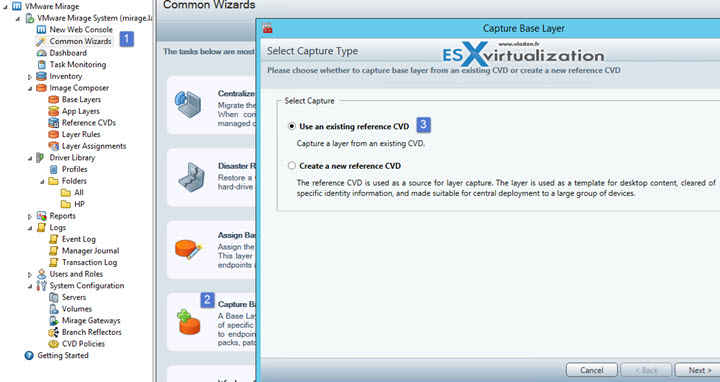Viewport: 720px width, 382px height.
Task: Expand the Reports tree node
Action: point(30,216)
